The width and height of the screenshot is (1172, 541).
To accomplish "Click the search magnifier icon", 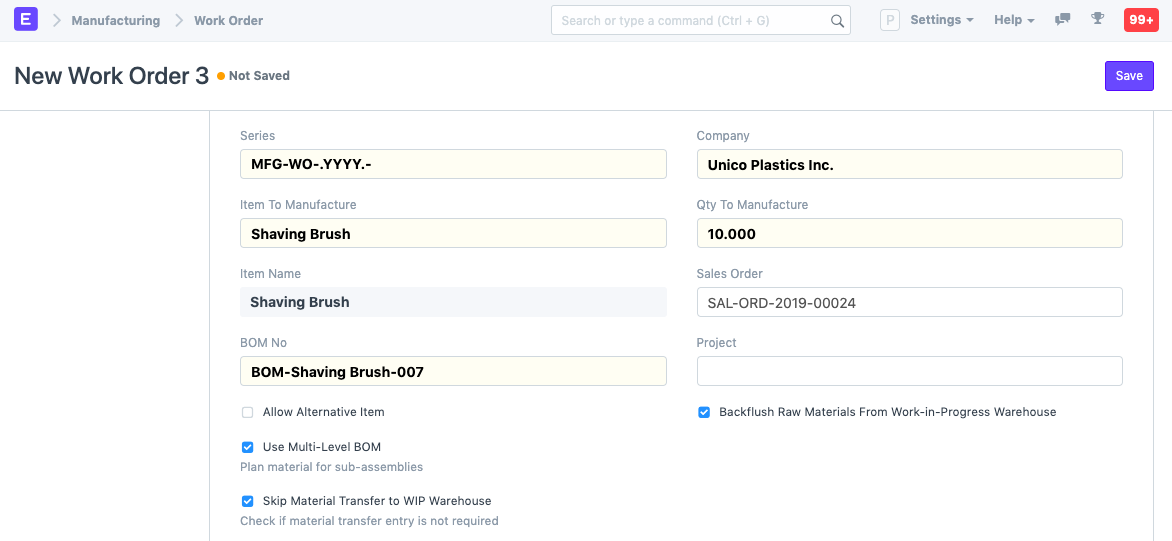I will pos(837,21).
